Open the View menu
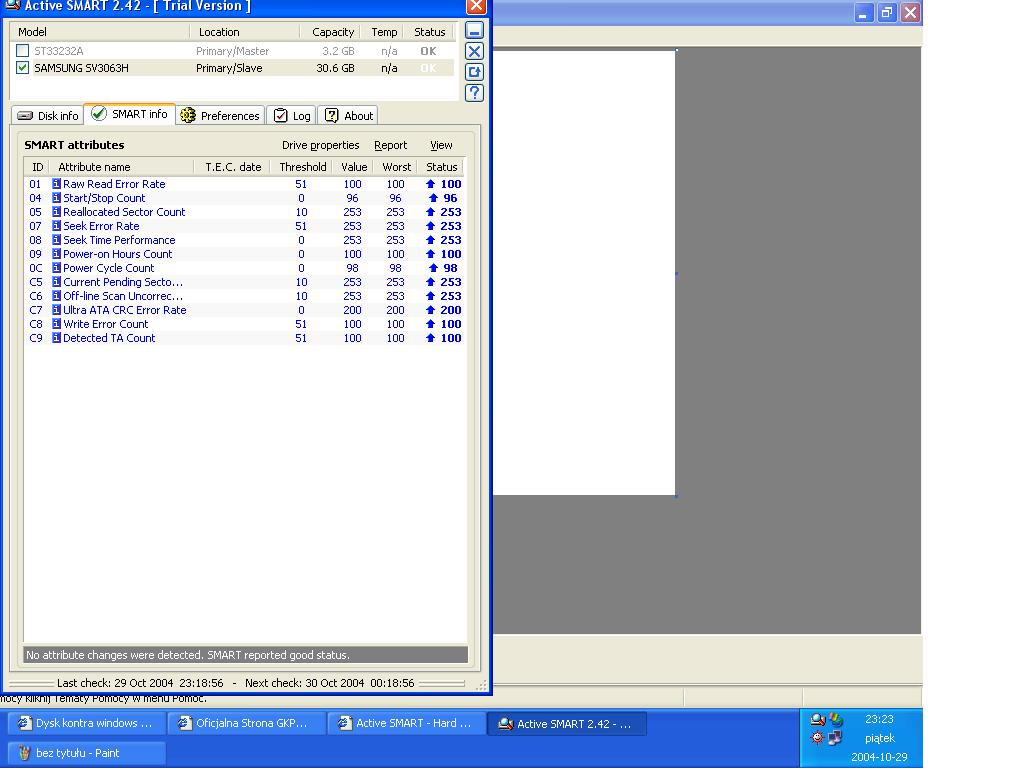 click(440, 145)
